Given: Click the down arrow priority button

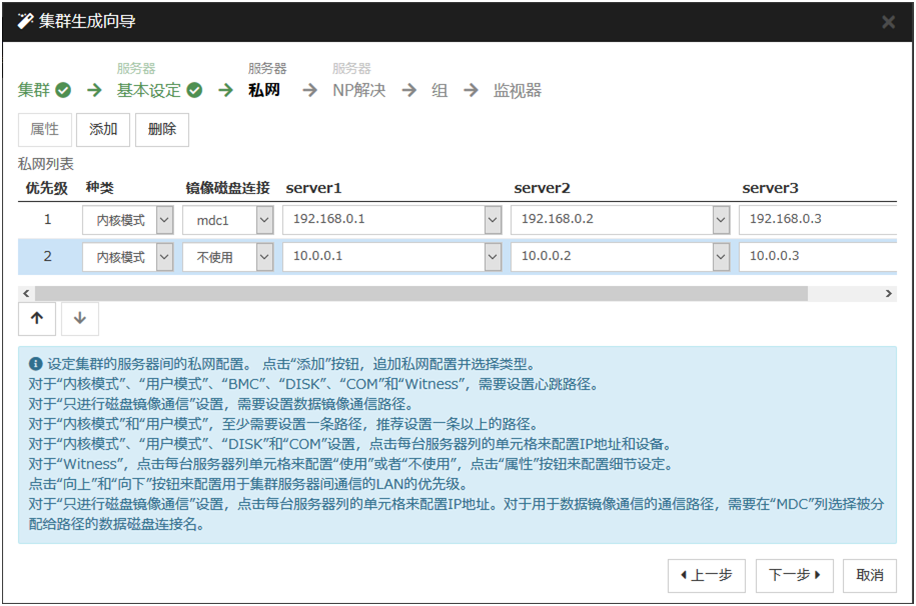Looking at the screenshot, I should (x=80, y=319).
